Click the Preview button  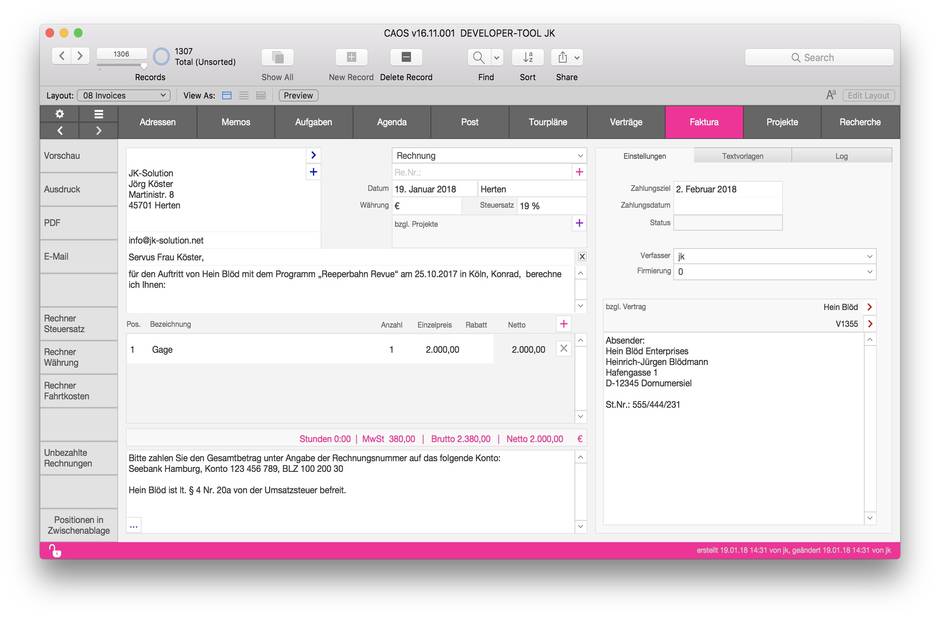pos(298,95)
